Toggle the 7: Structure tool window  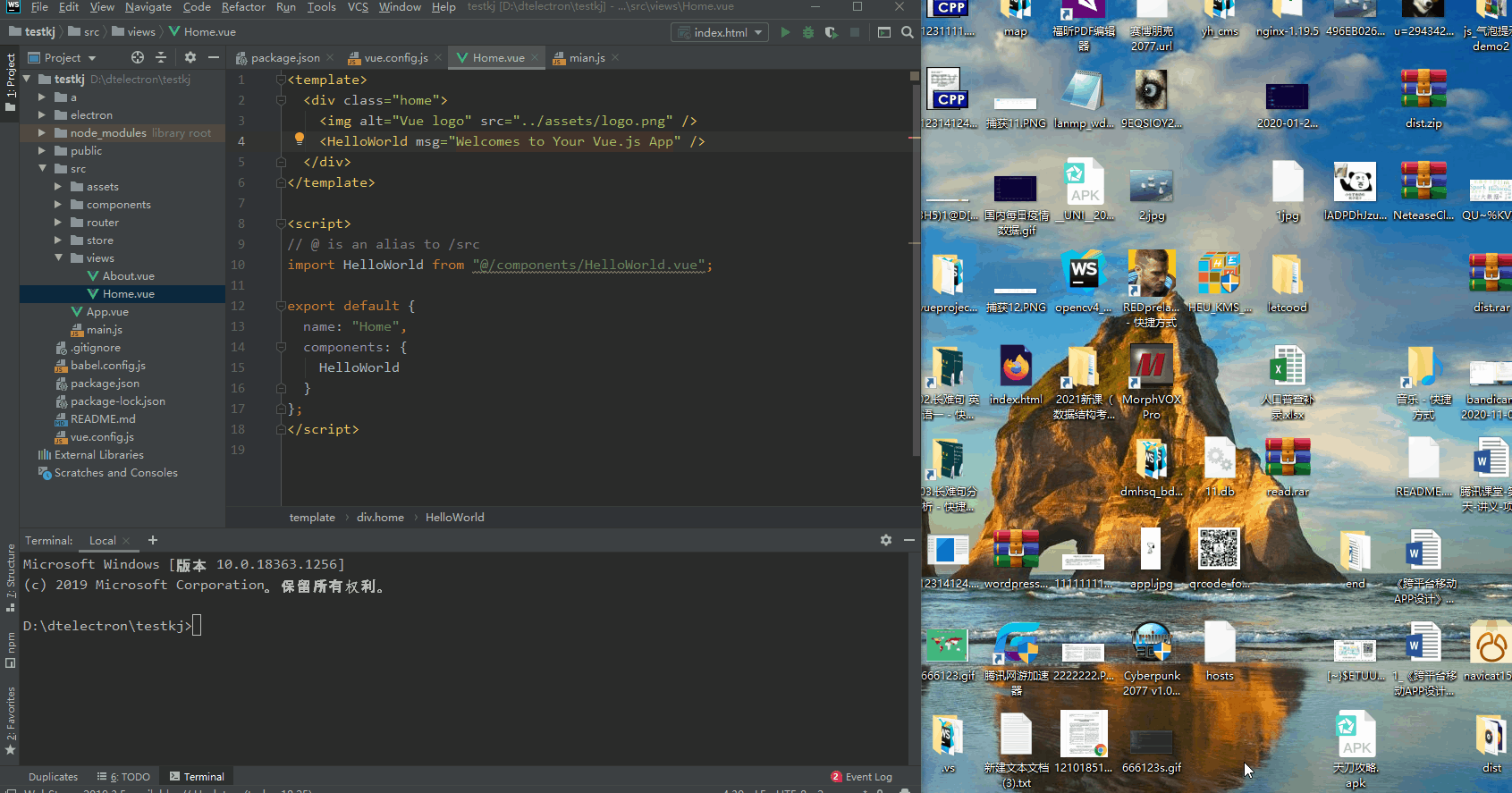coord(11,578)
